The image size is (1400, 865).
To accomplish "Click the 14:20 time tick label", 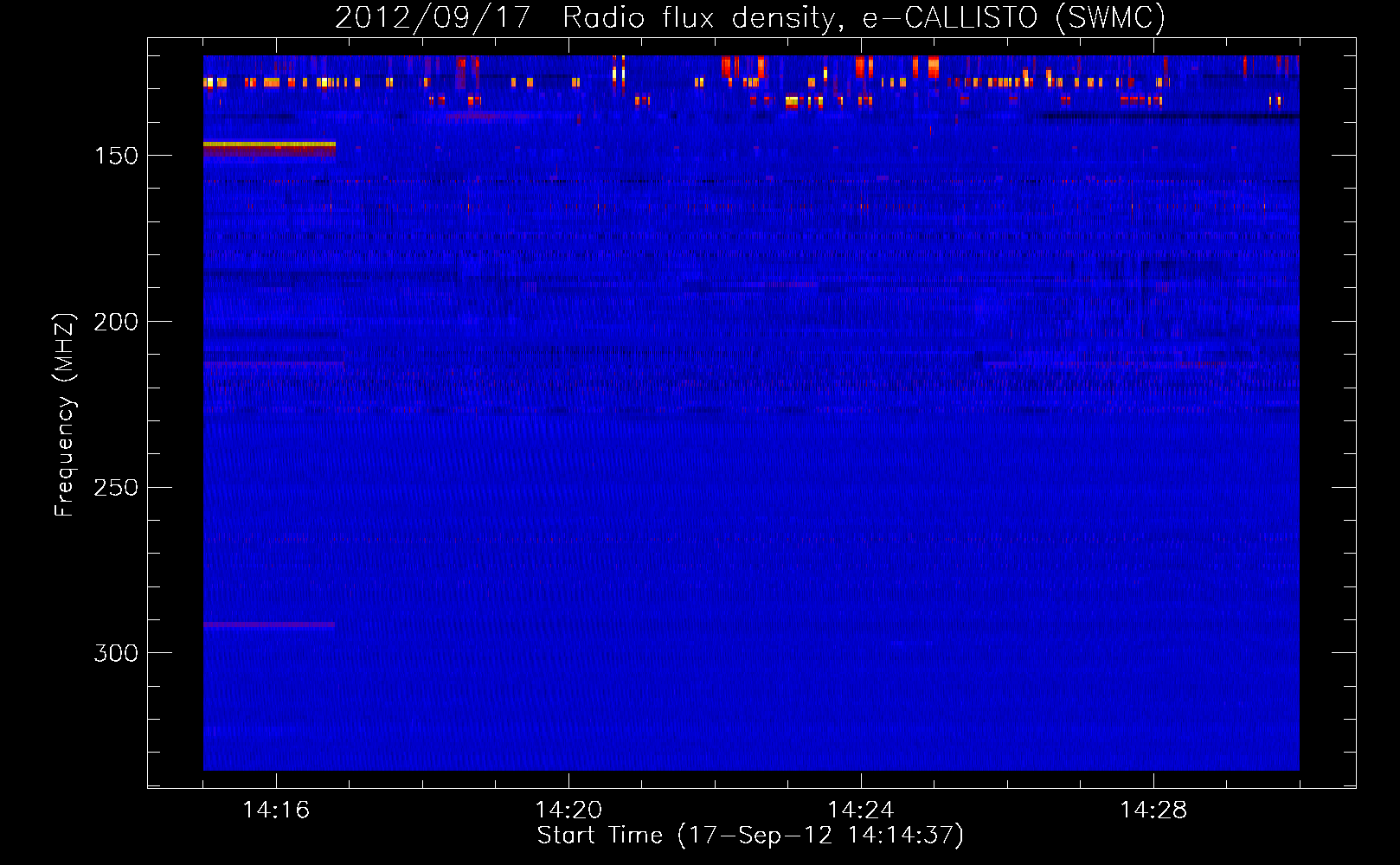I will (x=568, y=811).
